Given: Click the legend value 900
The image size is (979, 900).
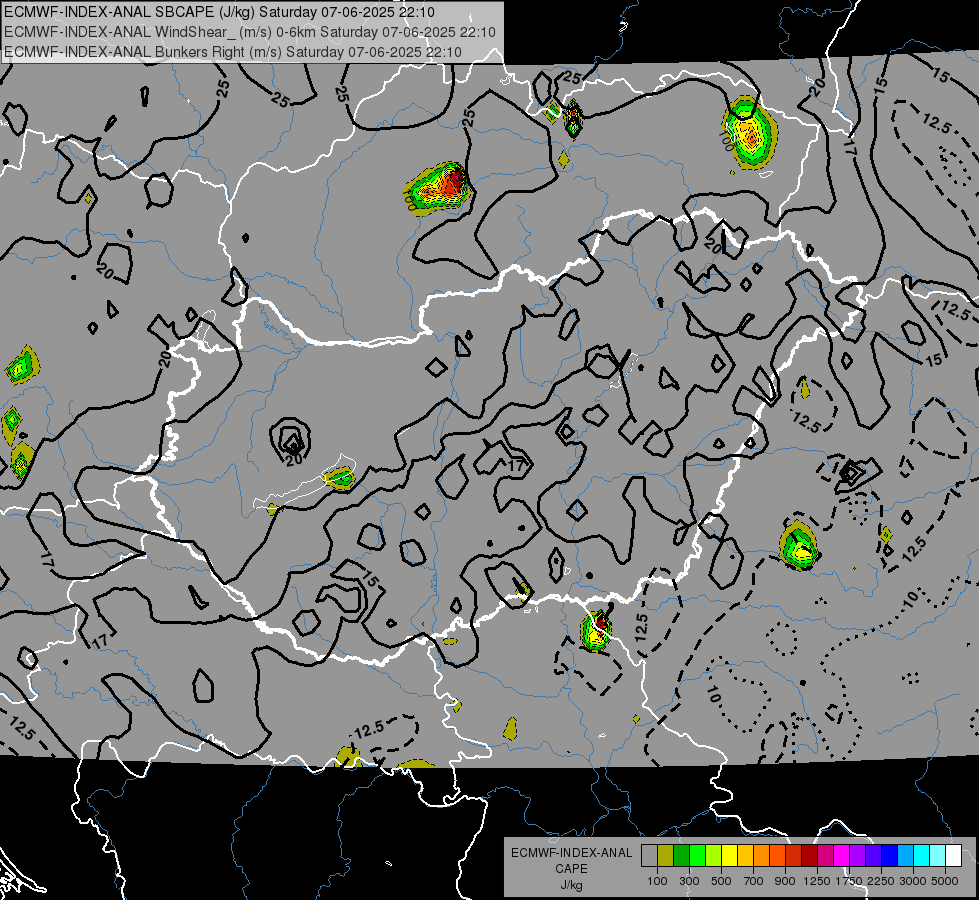Looking at the screenshot, I should pos(785,881).
